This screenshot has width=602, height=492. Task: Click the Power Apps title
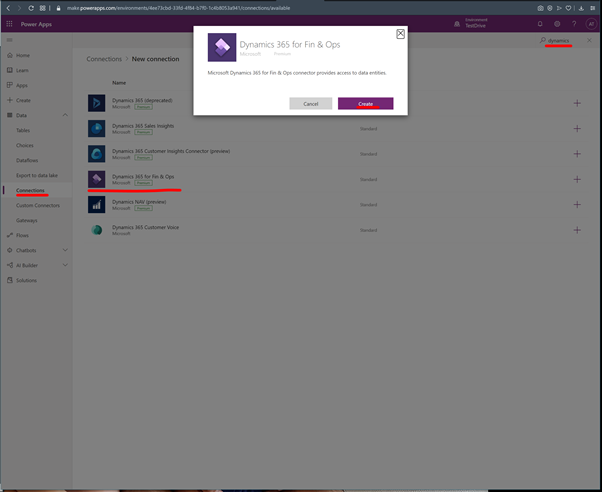pos(36,24)
